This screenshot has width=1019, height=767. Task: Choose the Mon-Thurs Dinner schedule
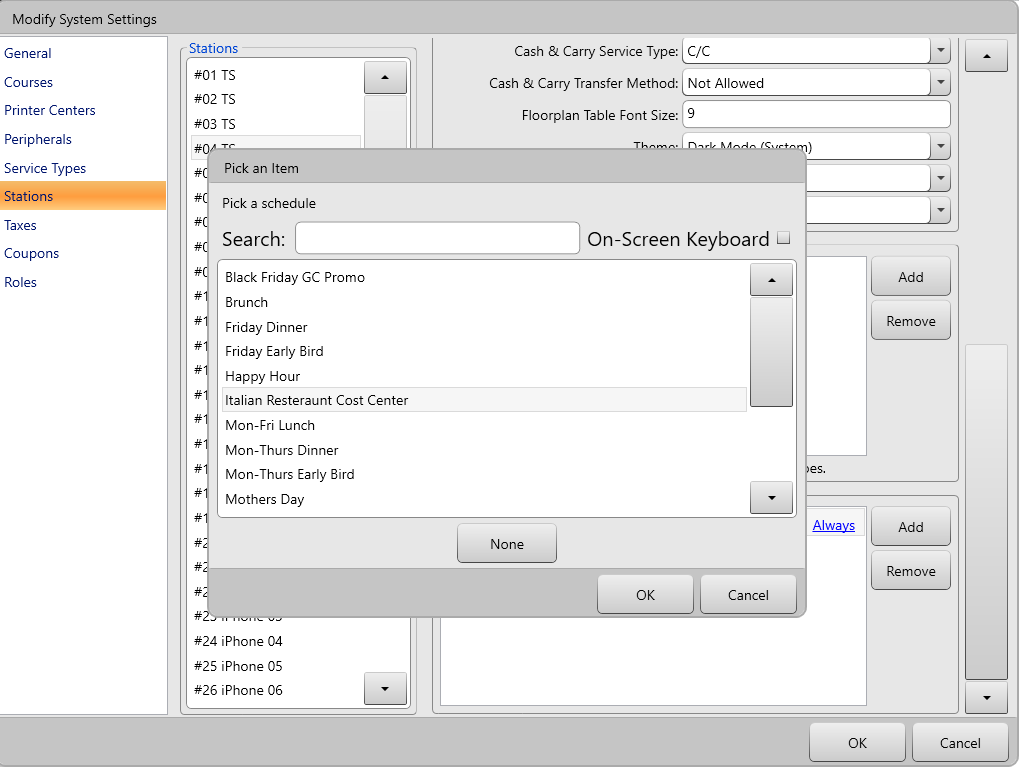484,450
